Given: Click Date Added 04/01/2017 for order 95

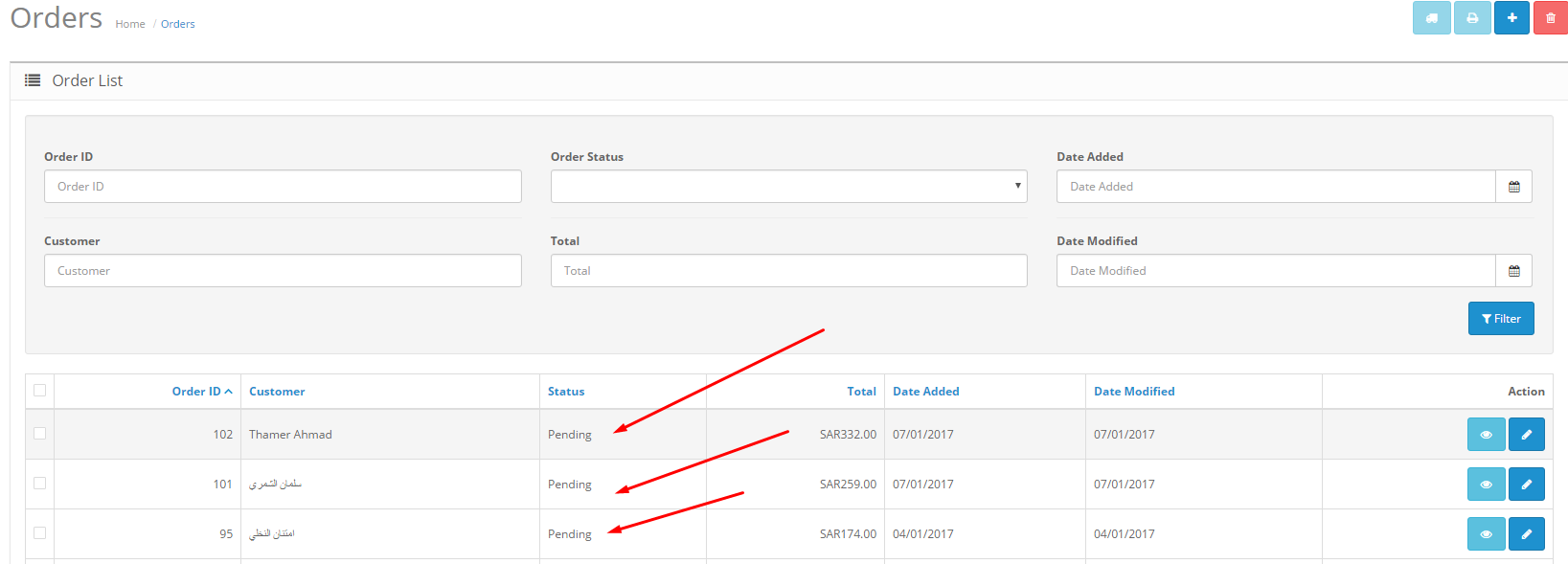Looking at the screenshot, I should point(923,534).
